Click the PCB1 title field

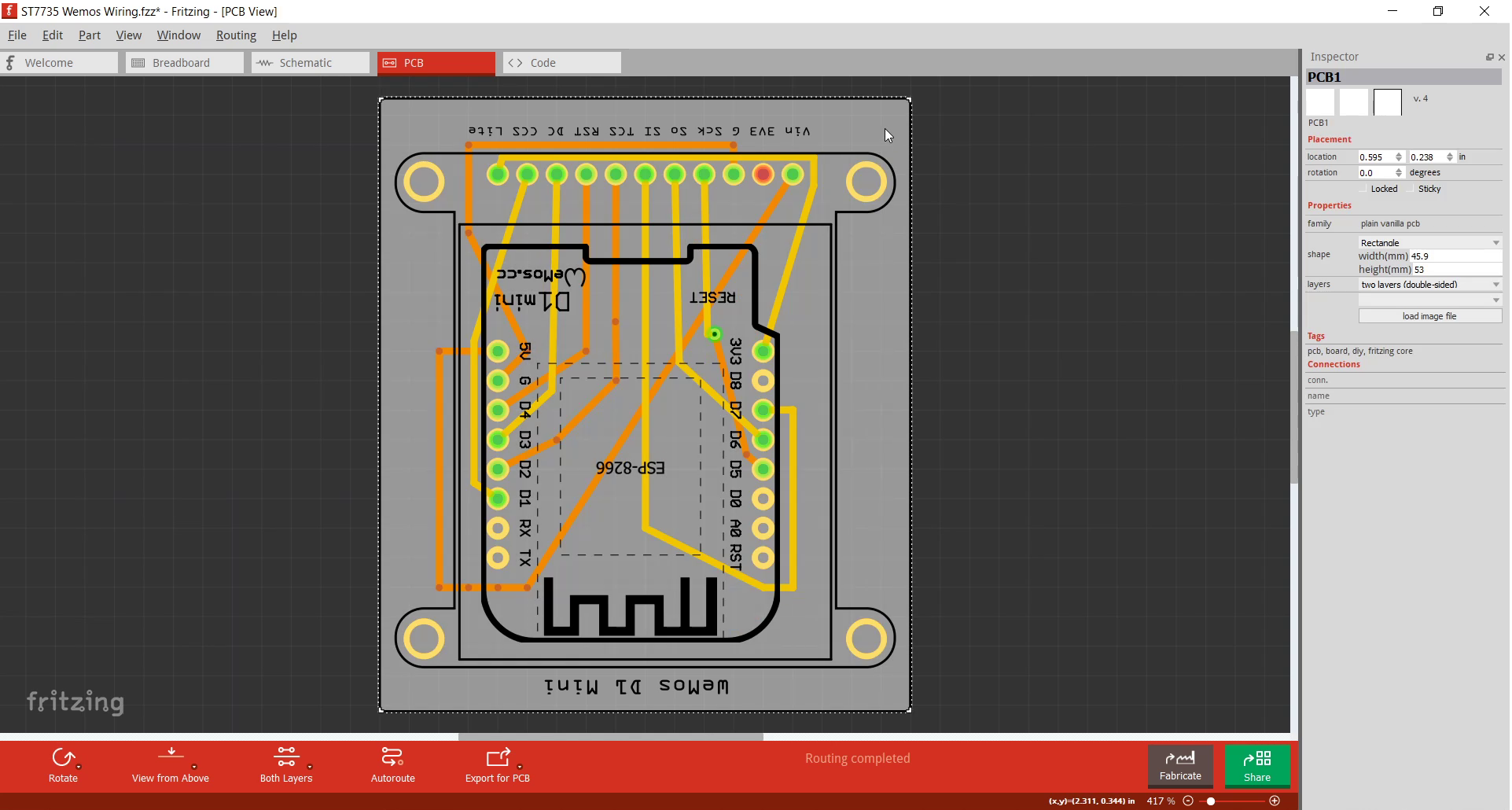coord(1403,77)
